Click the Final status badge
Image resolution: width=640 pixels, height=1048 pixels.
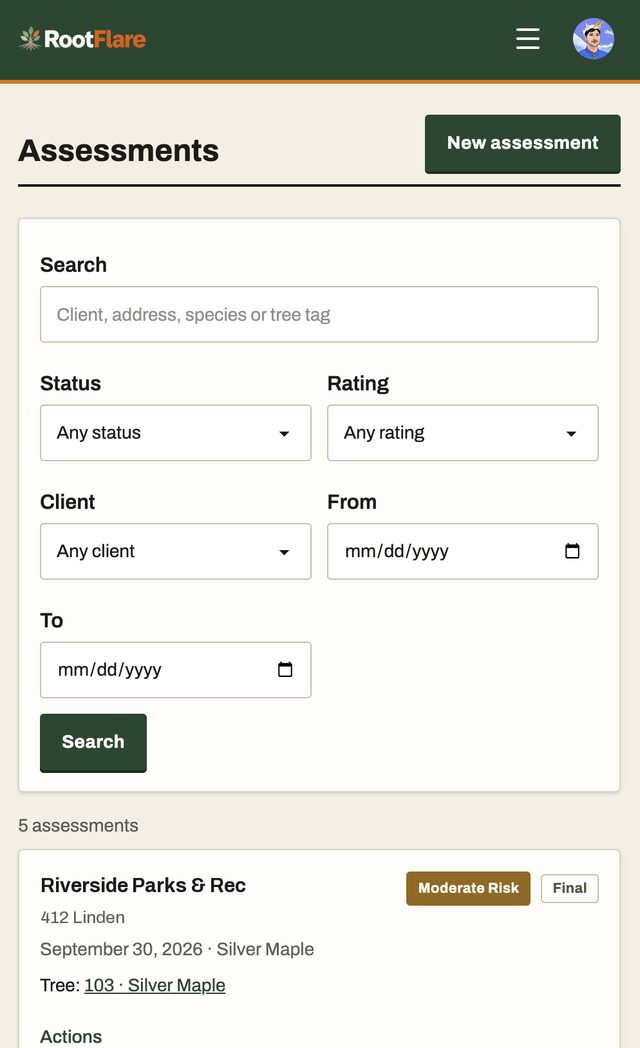(570, 888)
